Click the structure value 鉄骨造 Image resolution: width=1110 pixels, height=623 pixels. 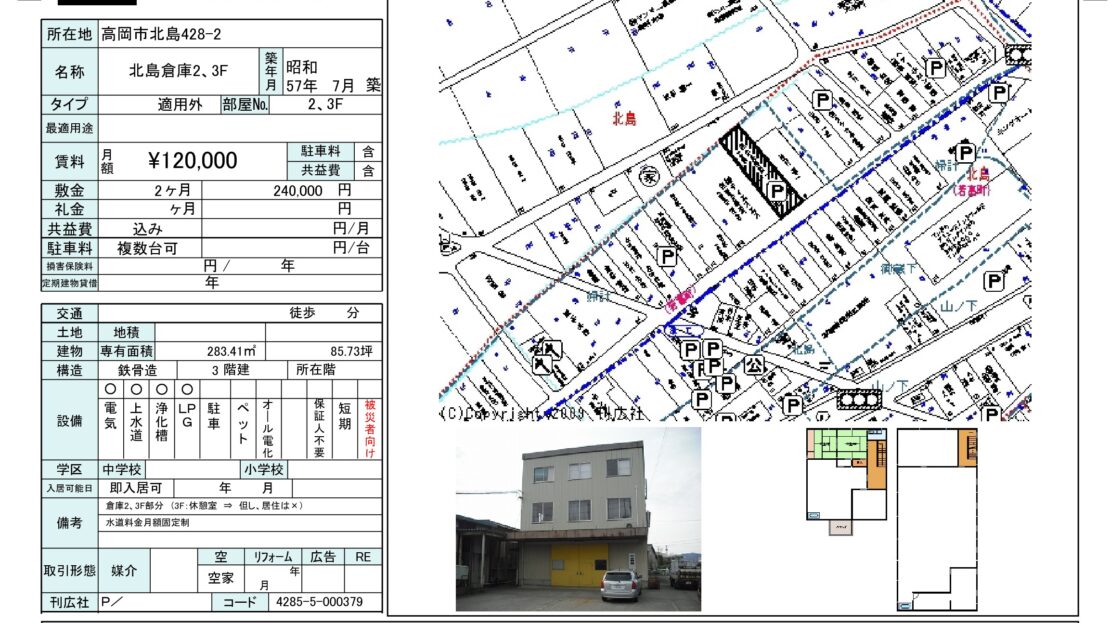[137, 370]
